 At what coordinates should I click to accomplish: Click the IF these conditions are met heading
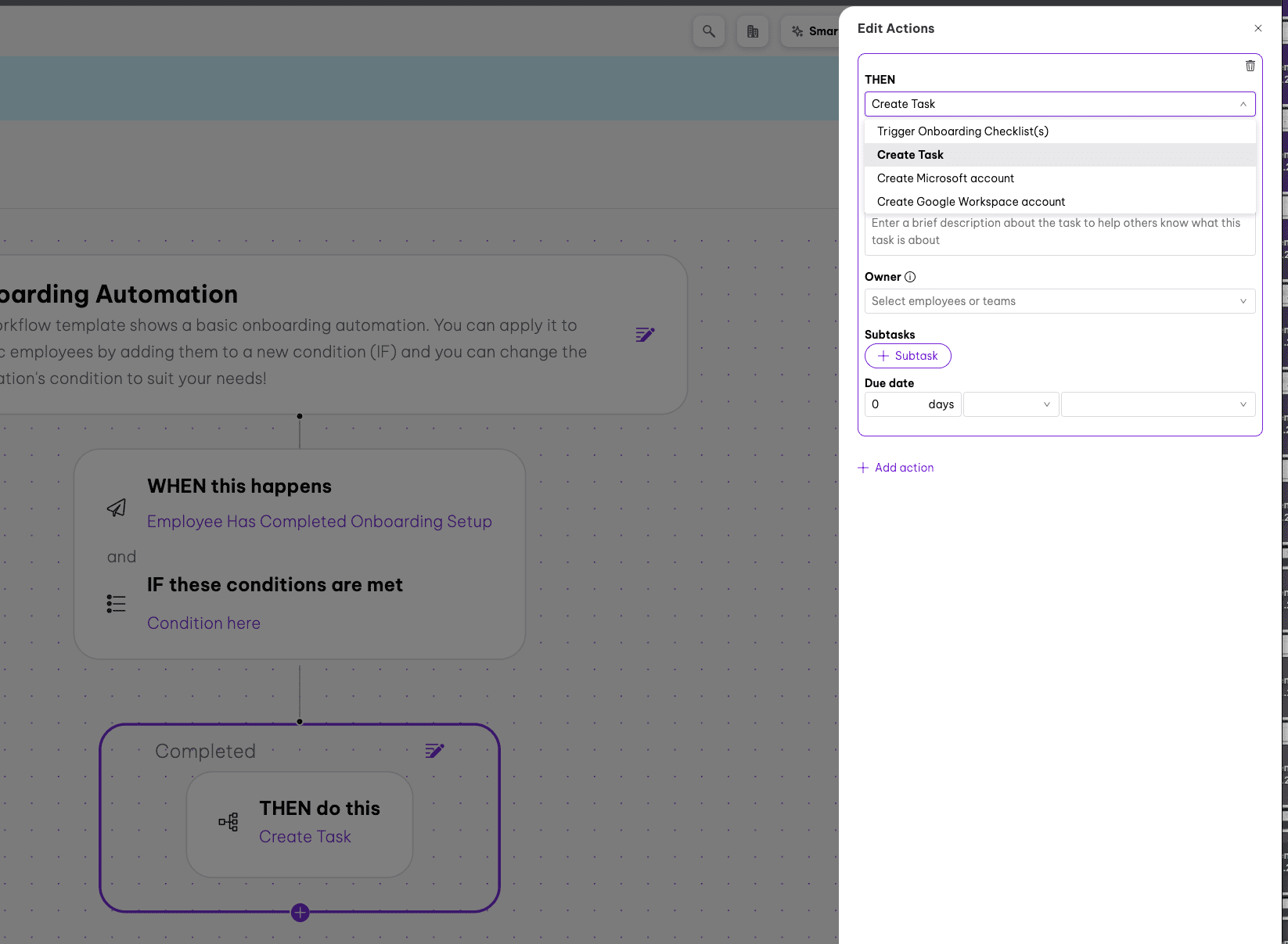point(275,585)
